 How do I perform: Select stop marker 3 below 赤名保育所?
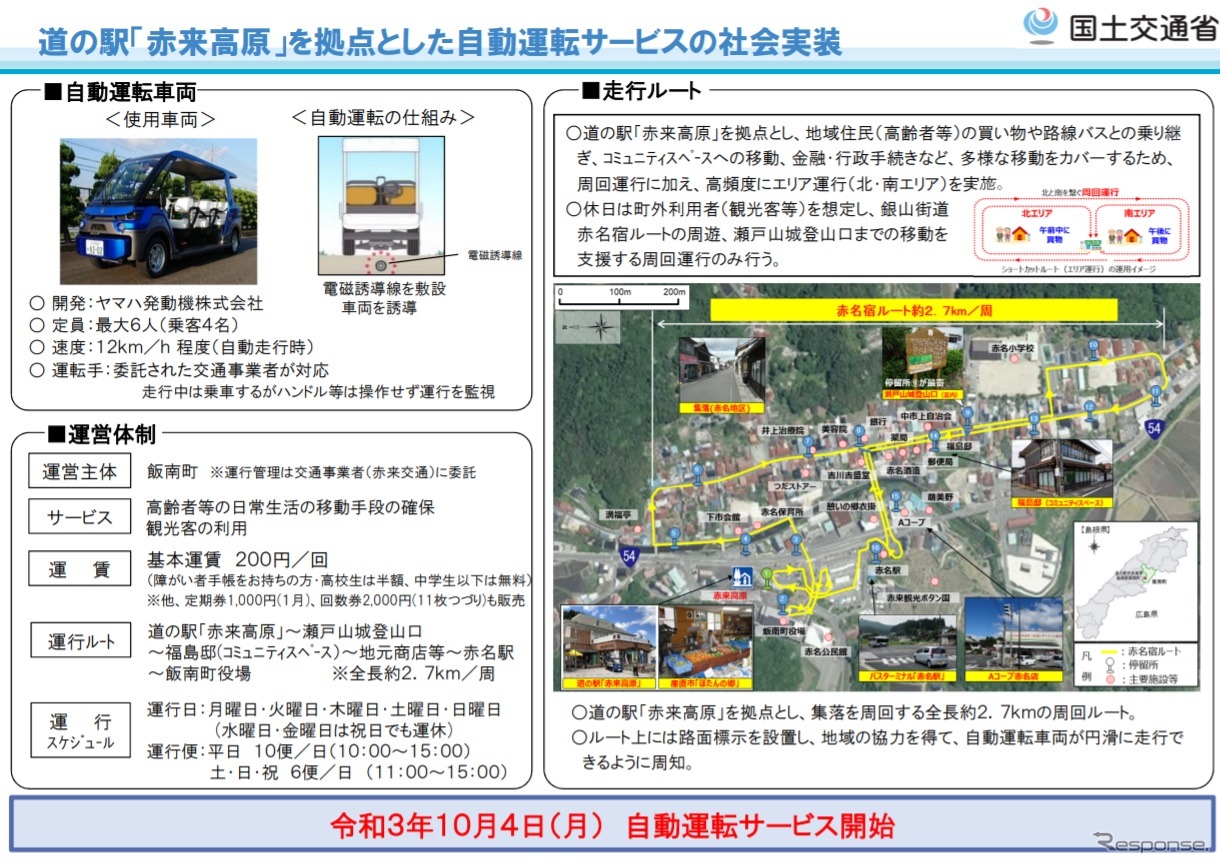796,544
